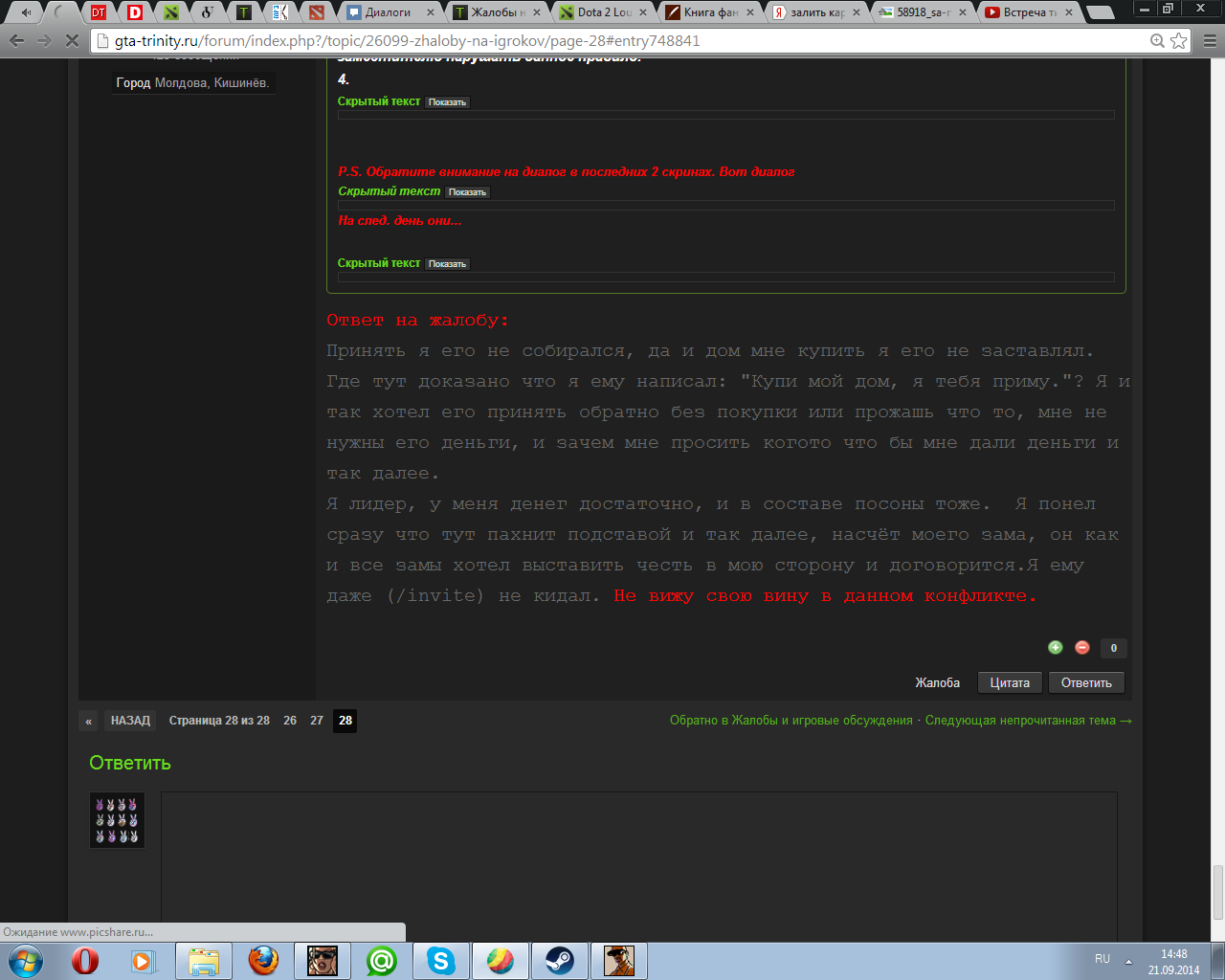This screenshot has width=1225, height=980.
Task: Open the pinned red Dota 2 tab
Action: 317,12
